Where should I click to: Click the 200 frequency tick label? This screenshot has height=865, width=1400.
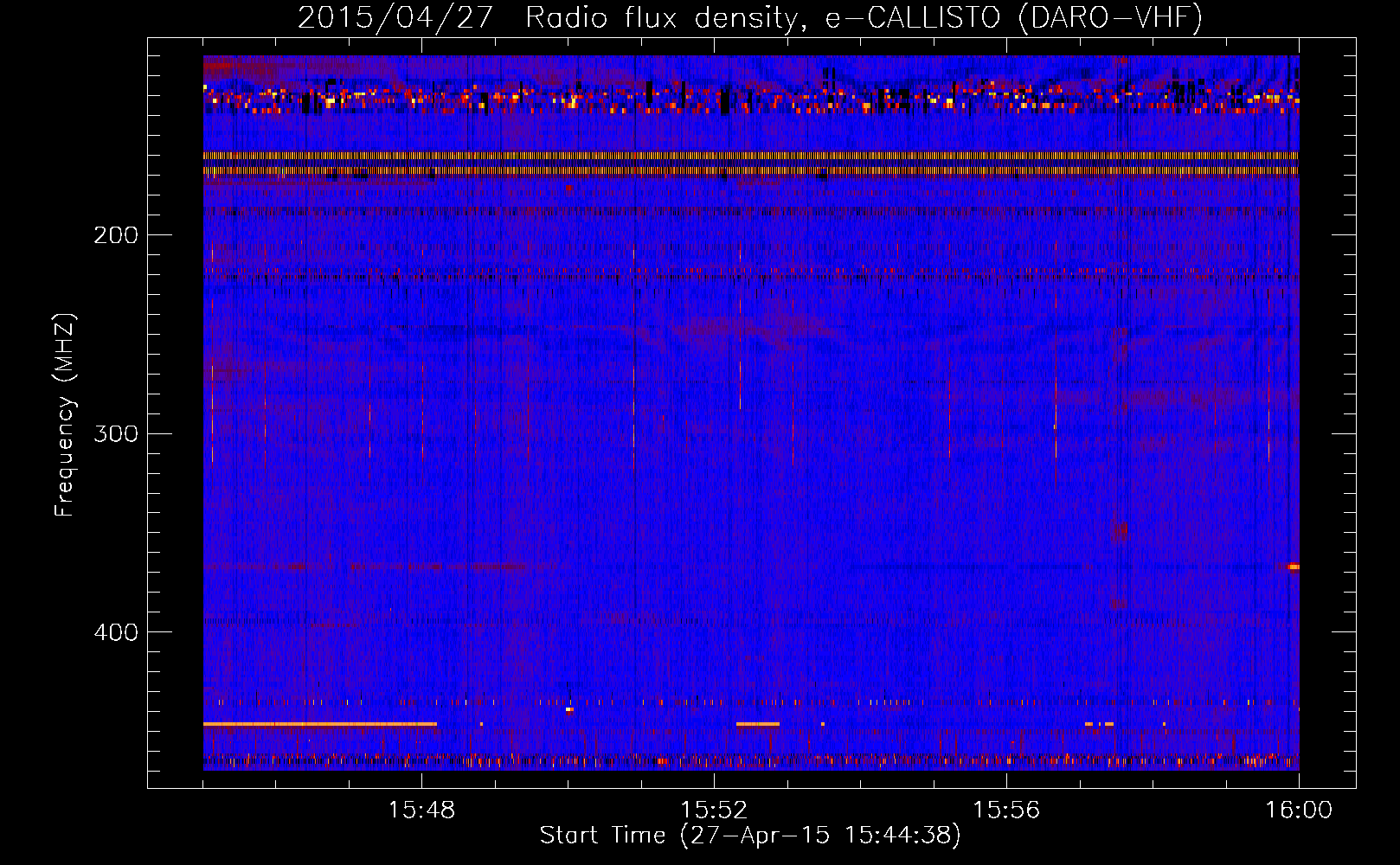click(116, 235)
